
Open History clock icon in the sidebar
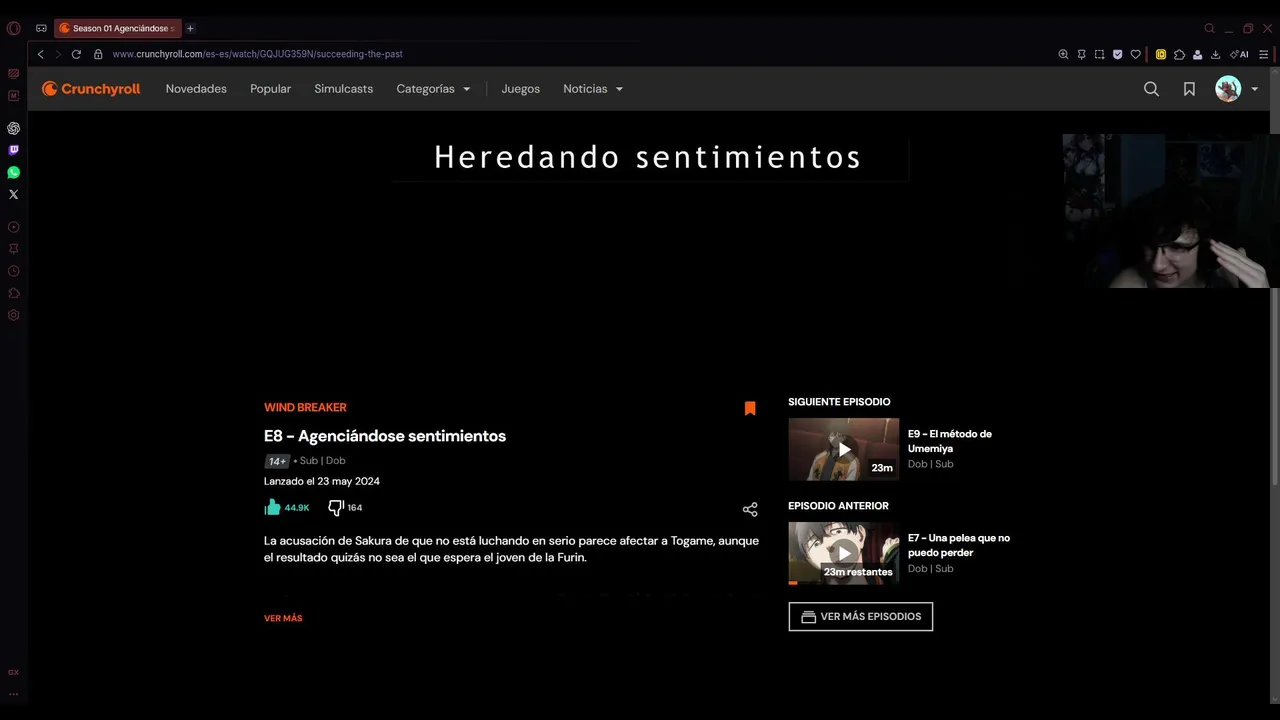click(13, 271)
